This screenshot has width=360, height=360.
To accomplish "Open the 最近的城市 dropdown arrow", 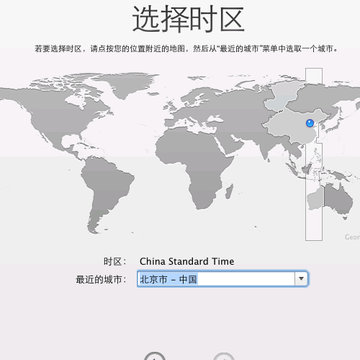I will point(301,279).
